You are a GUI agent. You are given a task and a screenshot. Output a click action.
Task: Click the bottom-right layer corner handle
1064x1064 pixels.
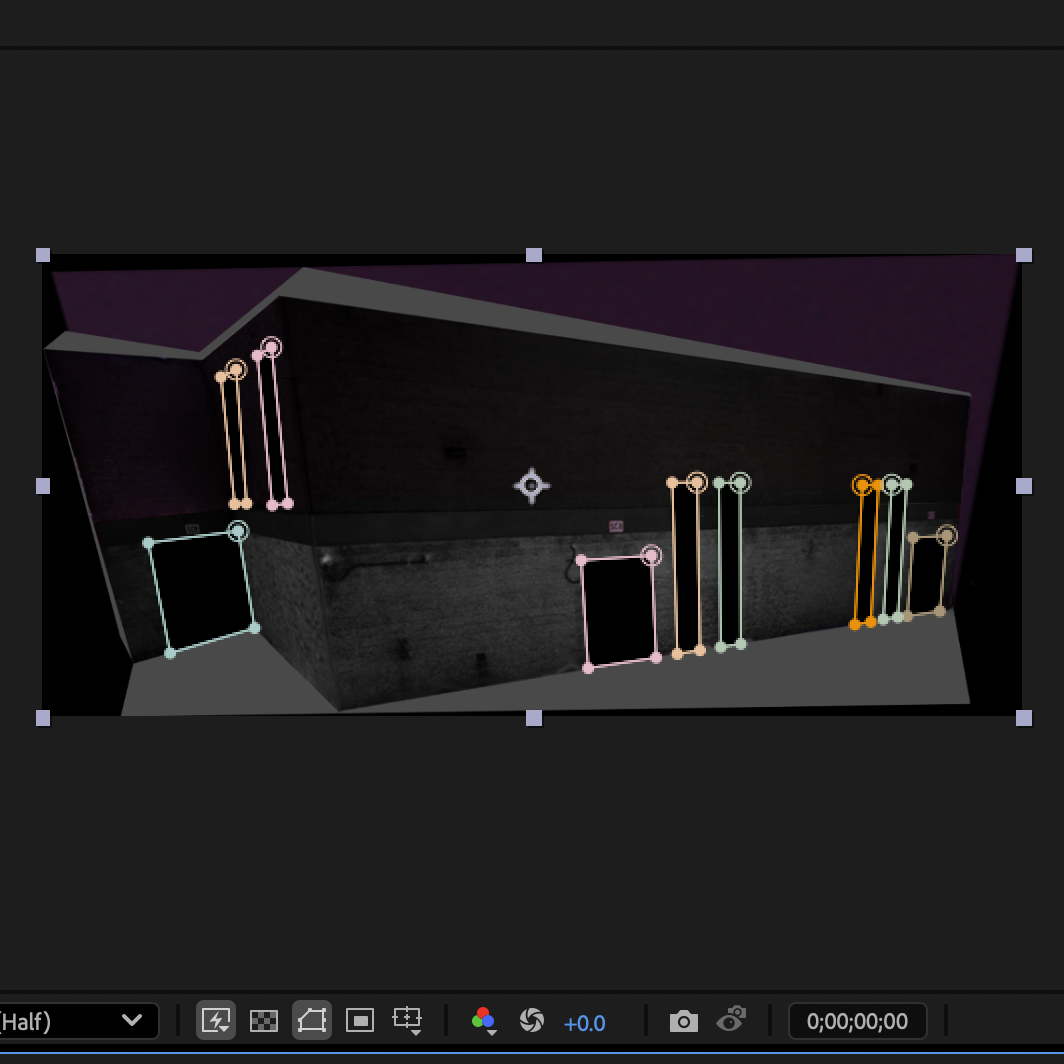(x=1022, y=717)
